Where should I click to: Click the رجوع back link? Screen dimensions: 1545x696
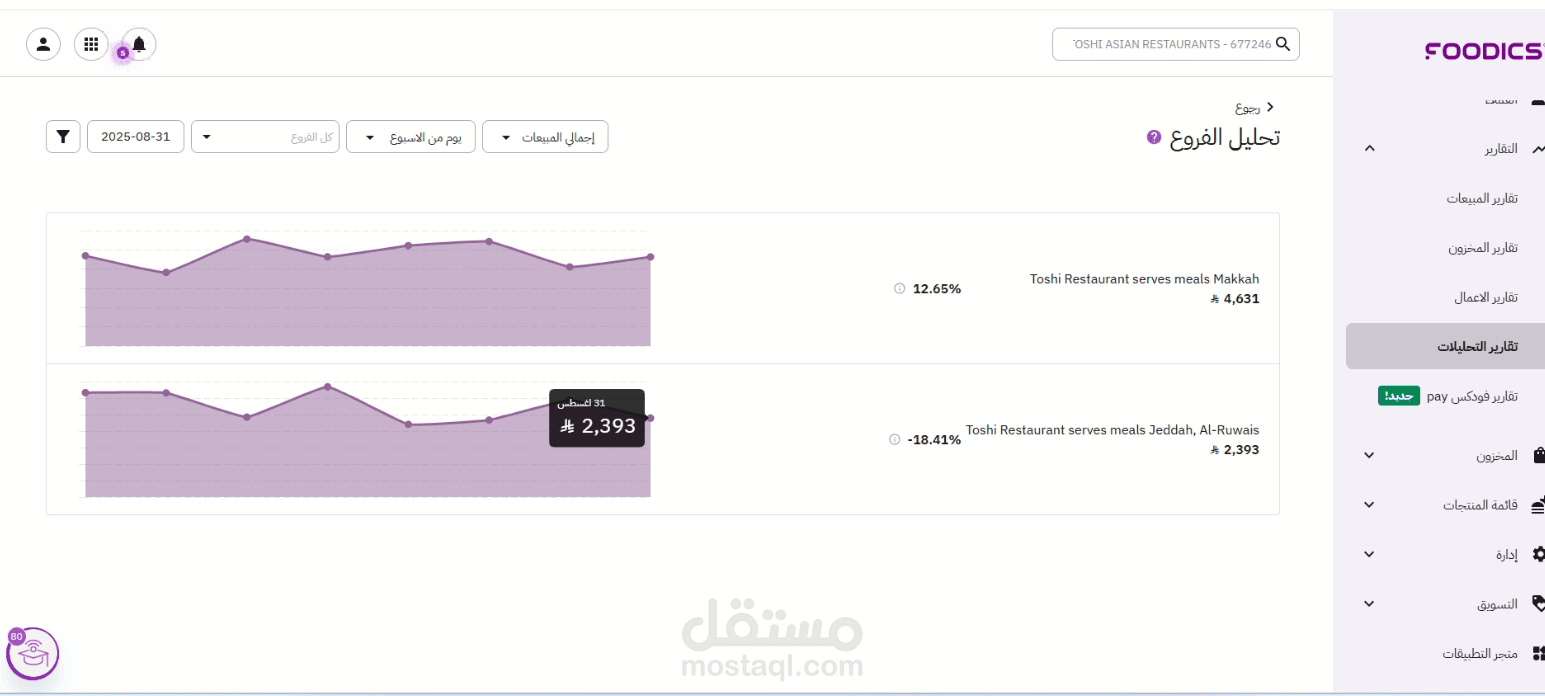1247,107
